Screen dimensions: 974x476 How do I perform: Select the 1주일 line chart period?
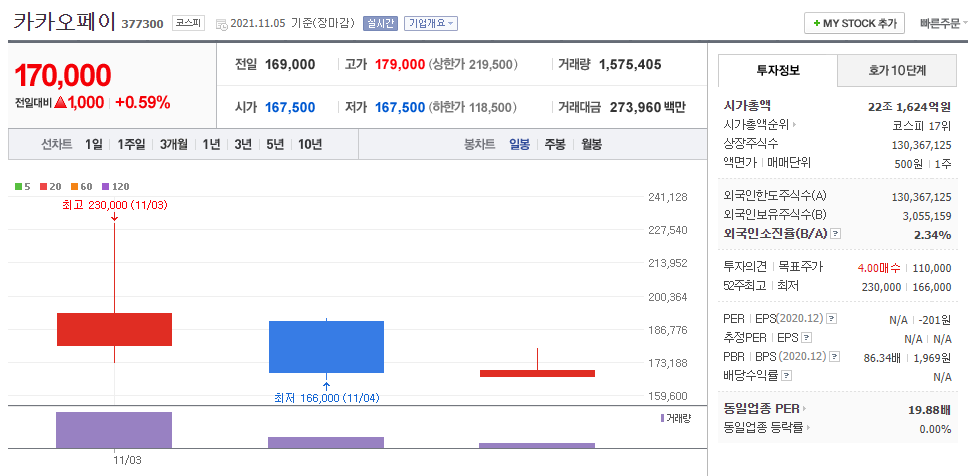coord(131,145)
